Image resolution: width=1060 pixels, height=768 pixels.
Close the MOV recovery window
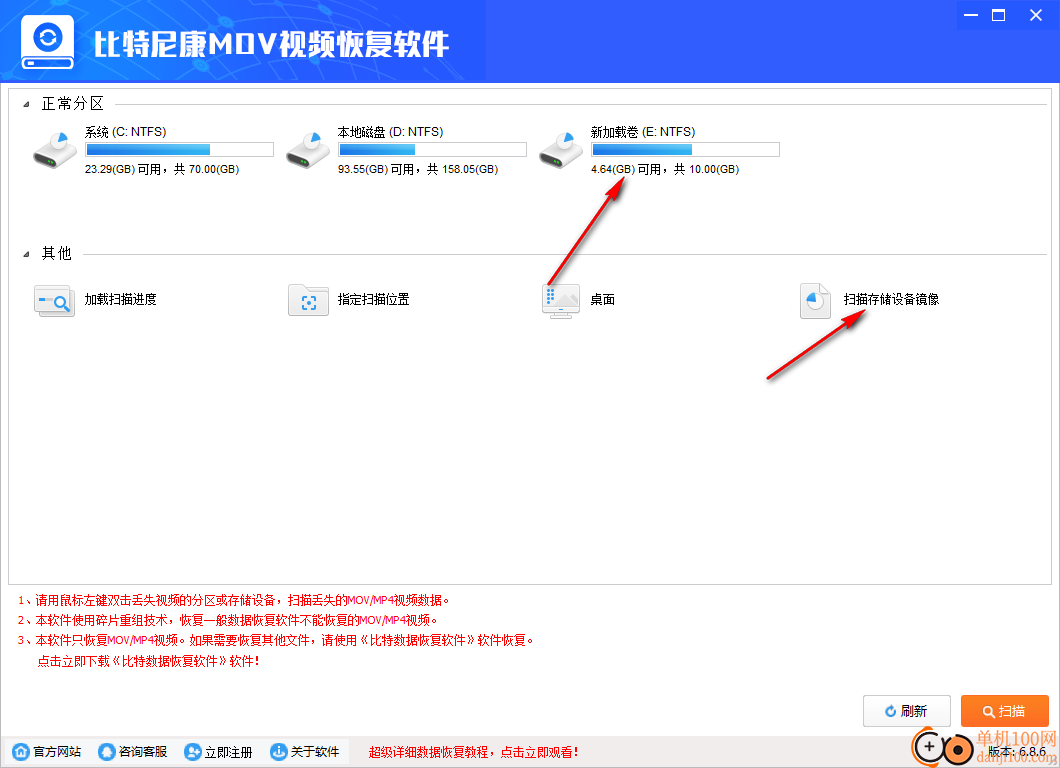(x=1036, y=15)
